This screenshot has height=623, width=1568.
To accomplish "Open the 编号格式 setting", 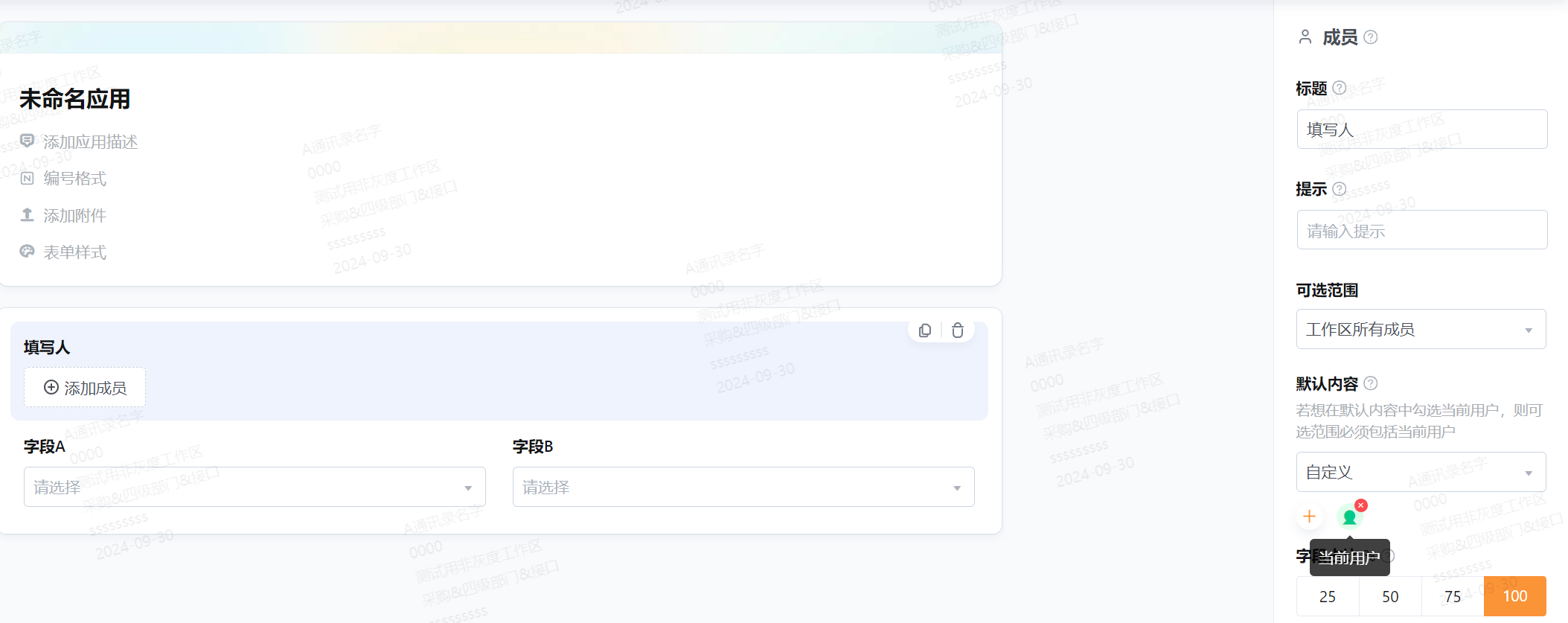I will (x=64, y=179).
